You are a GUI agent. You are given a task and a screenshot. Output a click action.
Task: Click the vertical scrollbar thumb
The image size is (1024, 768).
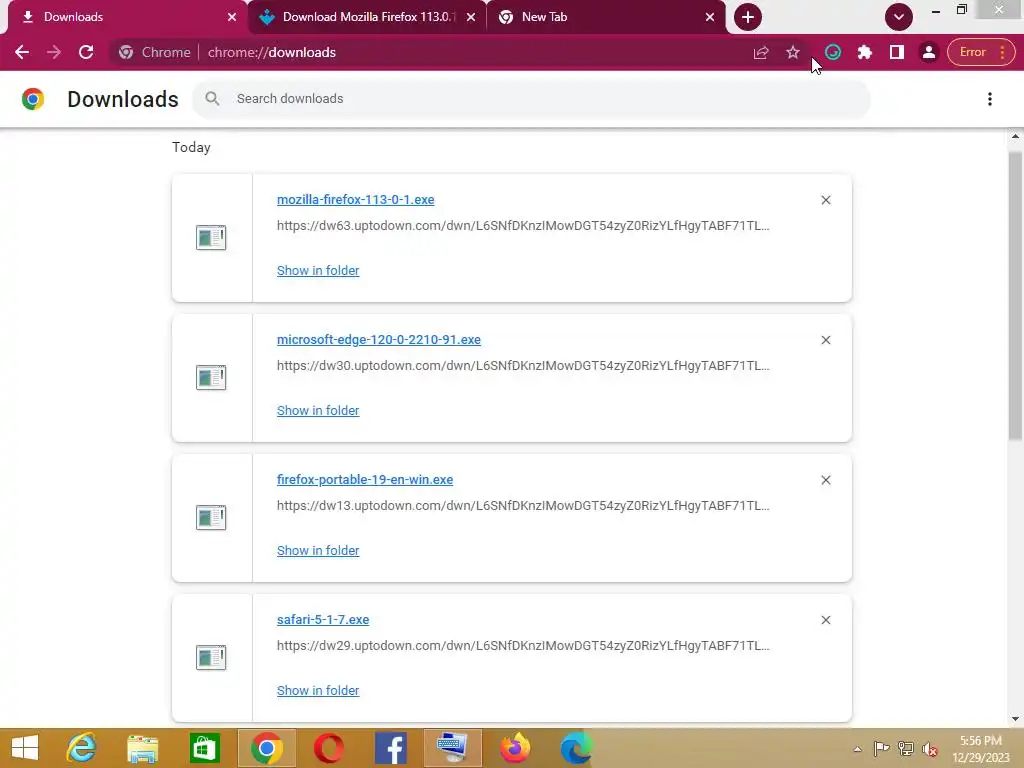[1015, 296]
